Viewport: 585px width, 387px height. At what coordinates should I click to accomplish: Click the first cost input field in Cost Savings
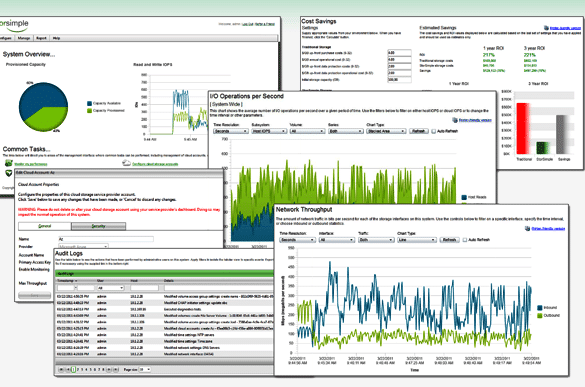pos(399,53)
